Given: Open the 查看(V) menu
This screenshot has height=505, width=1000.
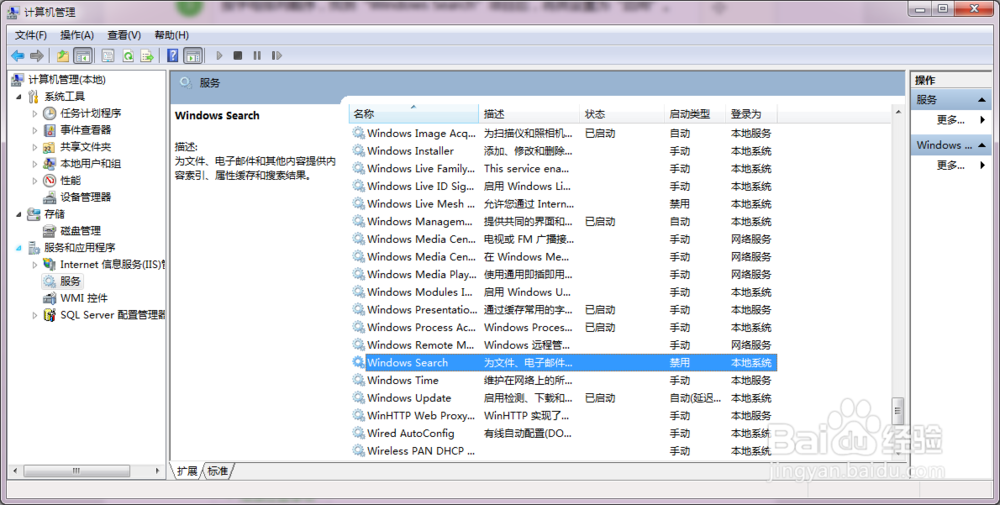Looking at the screenshot, I should coord(124,35).
